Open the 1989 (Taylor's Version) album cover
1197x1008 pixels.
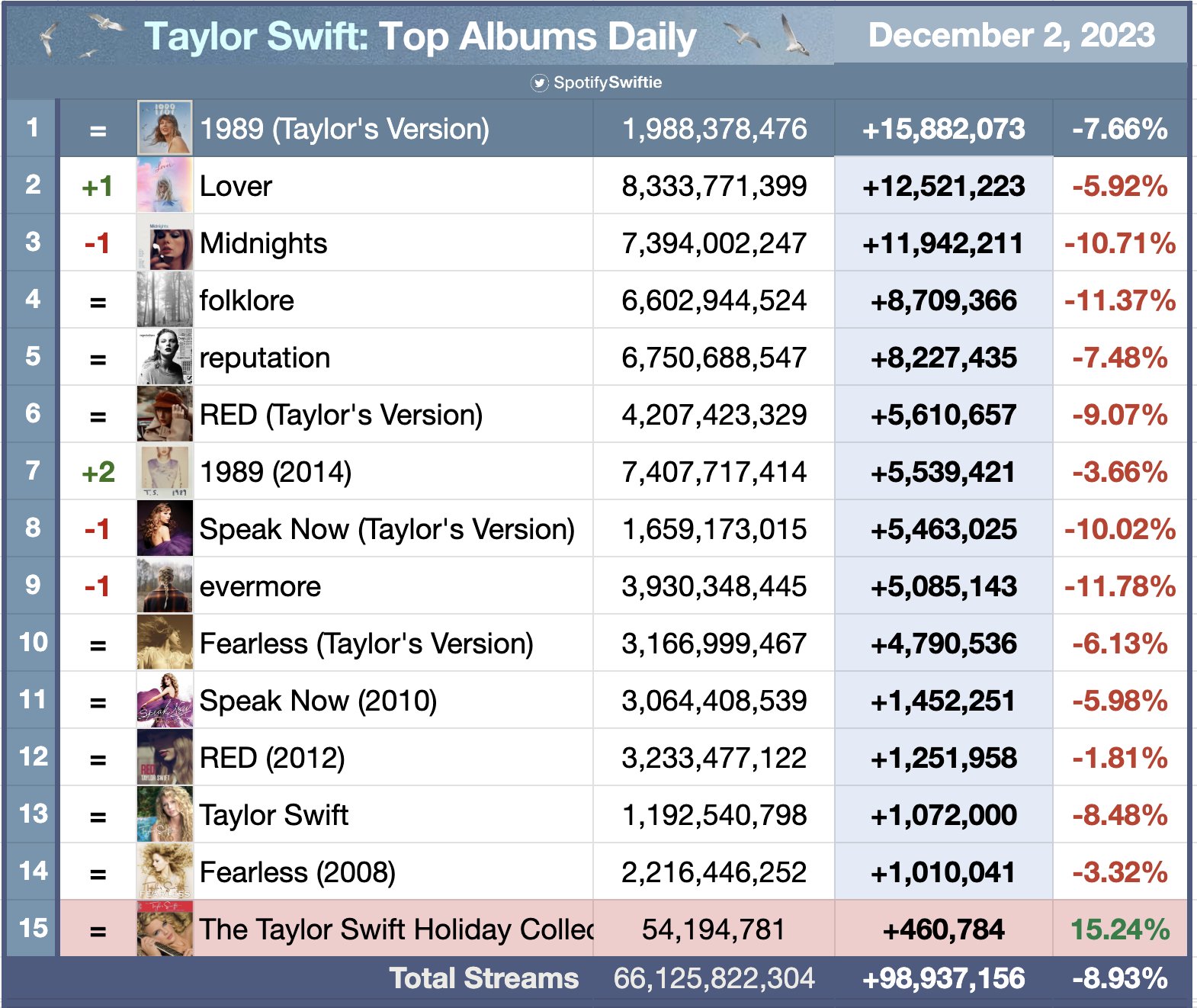(165, 128)
